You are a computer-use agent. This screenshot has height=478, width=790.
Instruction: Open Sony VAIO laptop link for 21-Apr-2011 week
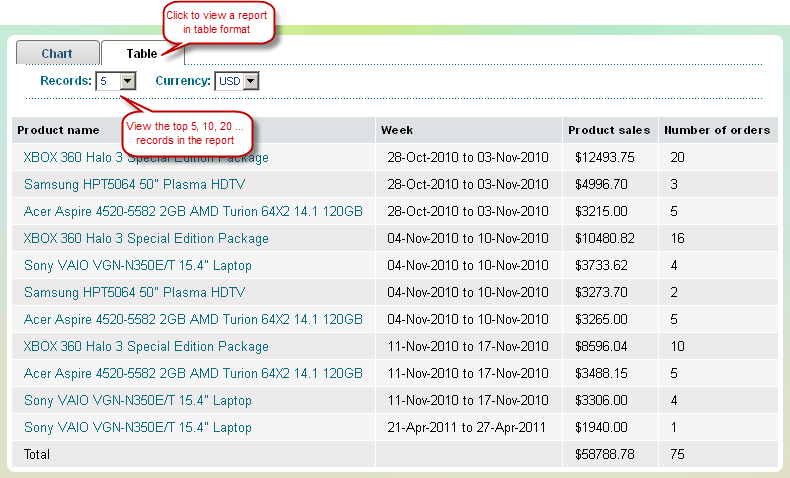(138, 428)
